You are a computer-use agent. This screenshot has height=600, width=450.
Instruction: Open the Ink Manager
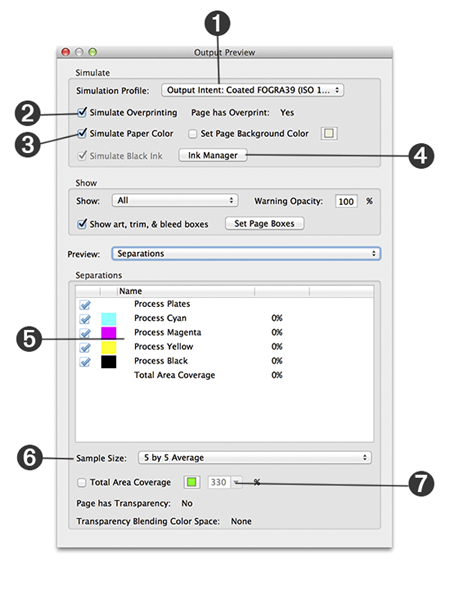(x=213, y=155)
